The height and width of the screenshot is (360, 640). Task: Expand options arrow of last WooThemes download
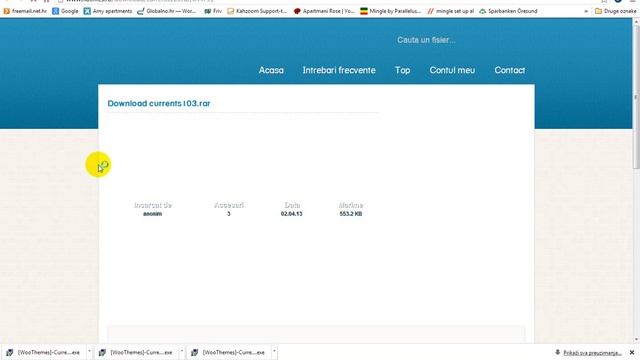pos(274,351)
